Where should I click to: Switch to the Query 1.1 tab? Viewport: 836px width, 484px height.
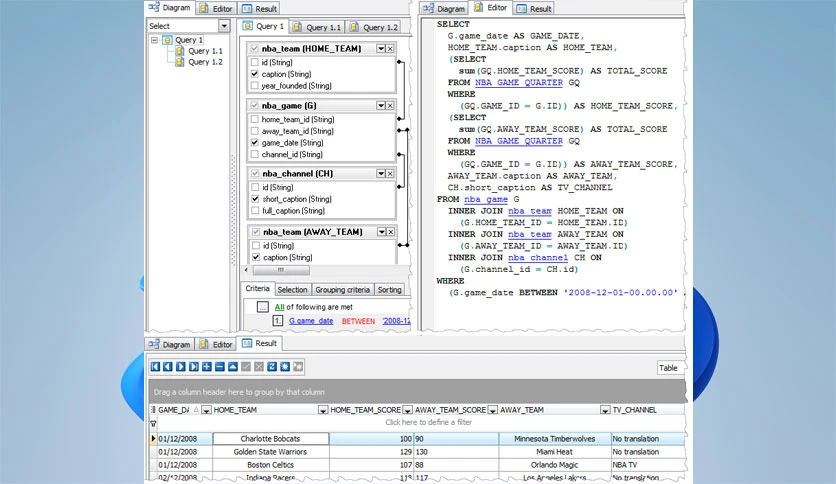tap(317, 27)
